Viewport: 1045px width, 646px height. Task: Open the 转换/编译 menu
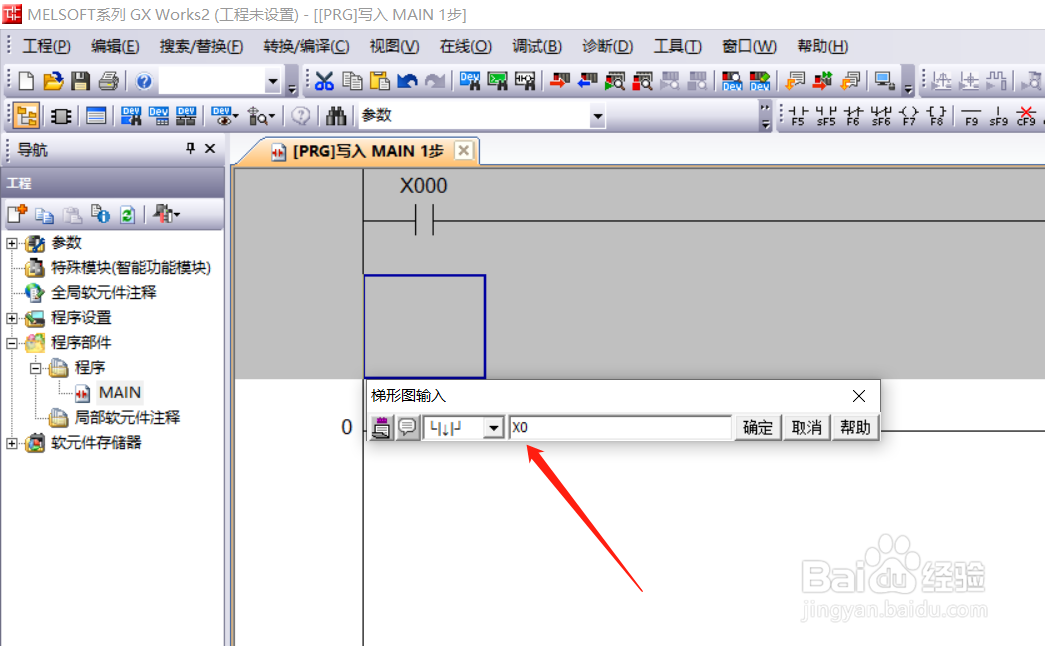click(306, 46)
